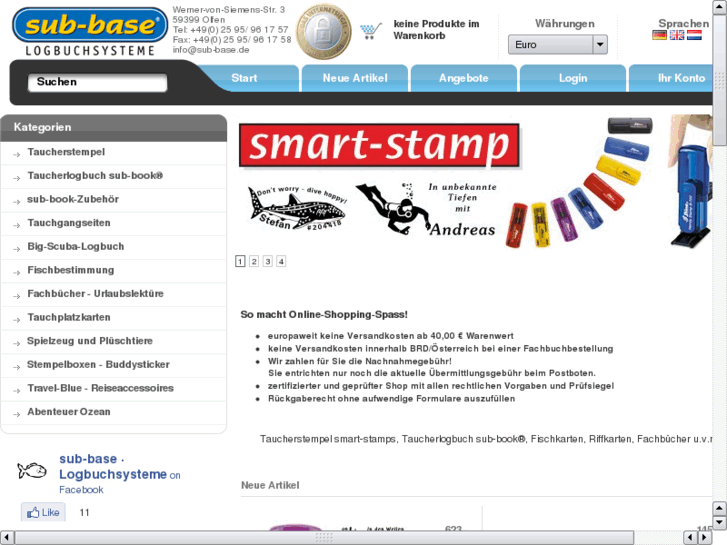The height and width of the screenshot is (545, 727).
Task: Open the Angebote tab
Action: (464, 78)
